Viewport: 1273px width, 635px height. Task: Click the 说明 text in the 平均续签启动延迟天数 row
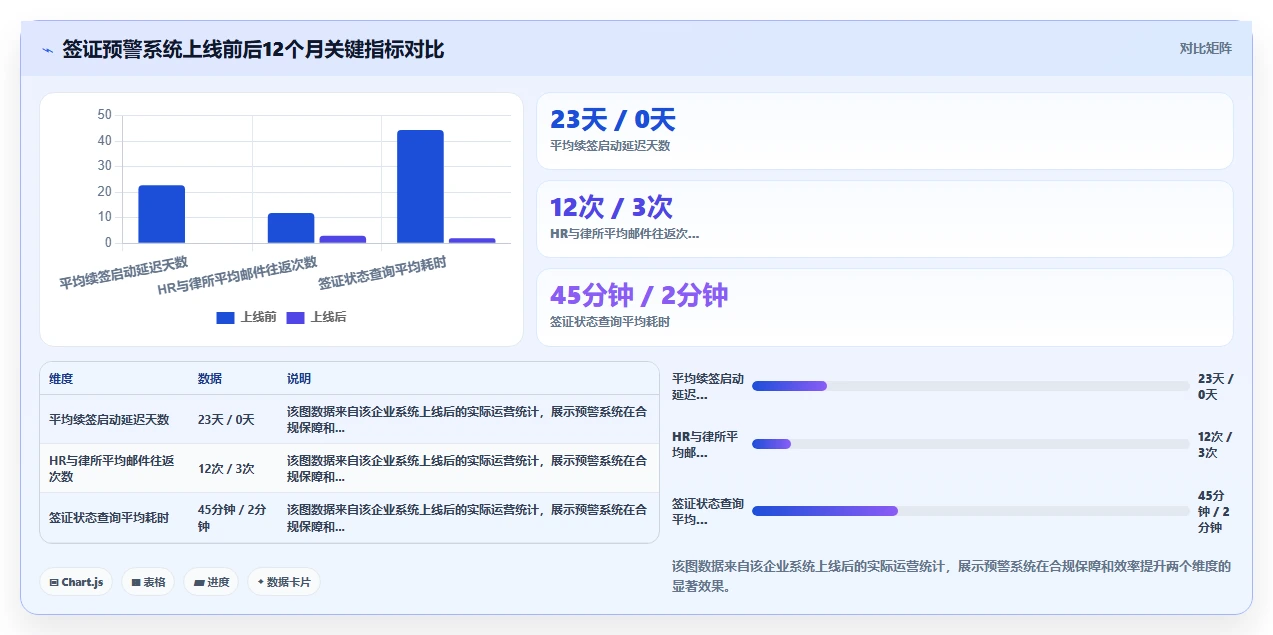point(467,420)
